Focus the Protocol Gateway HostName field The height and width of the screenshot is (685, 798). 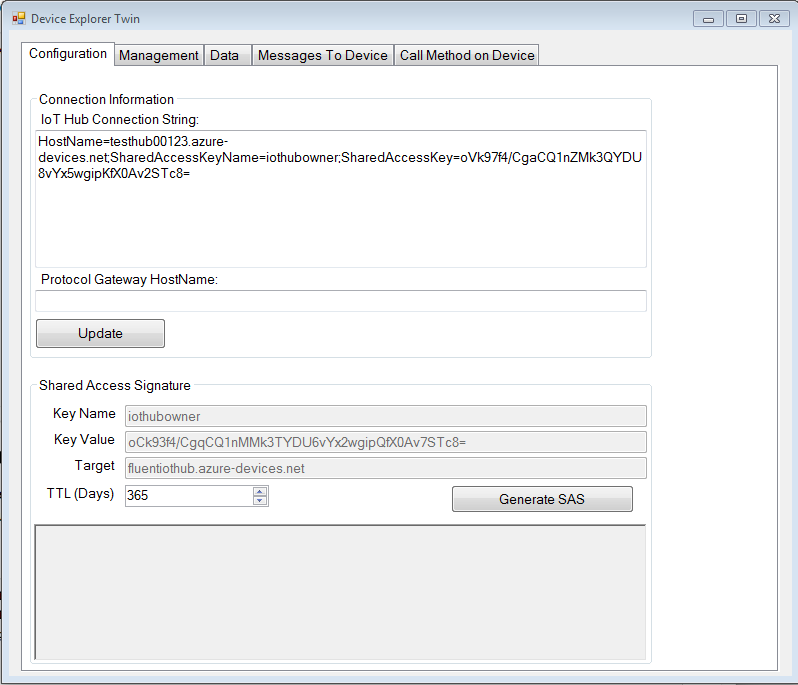(341, 301)
